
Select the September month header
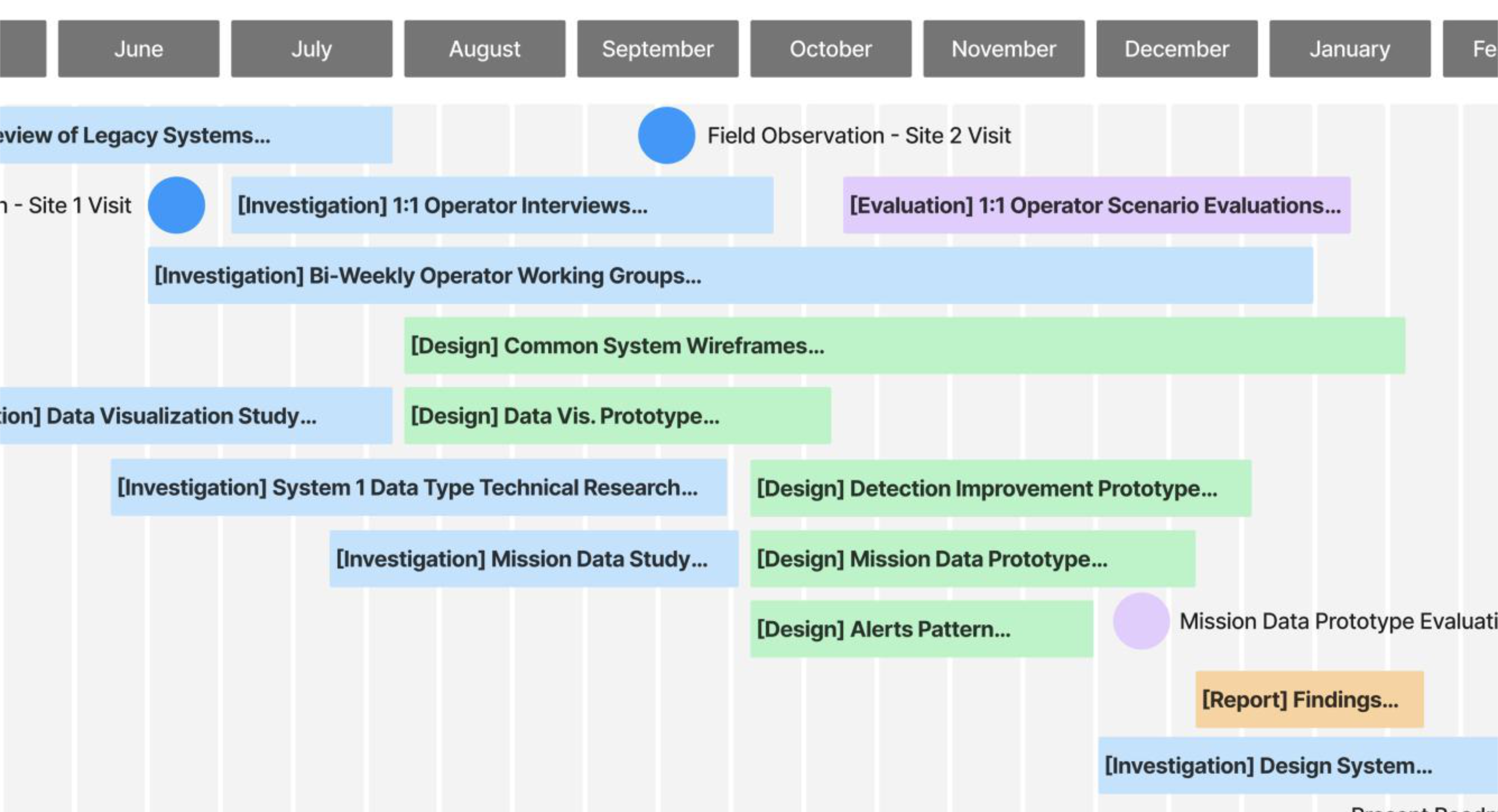pos(658,49)
